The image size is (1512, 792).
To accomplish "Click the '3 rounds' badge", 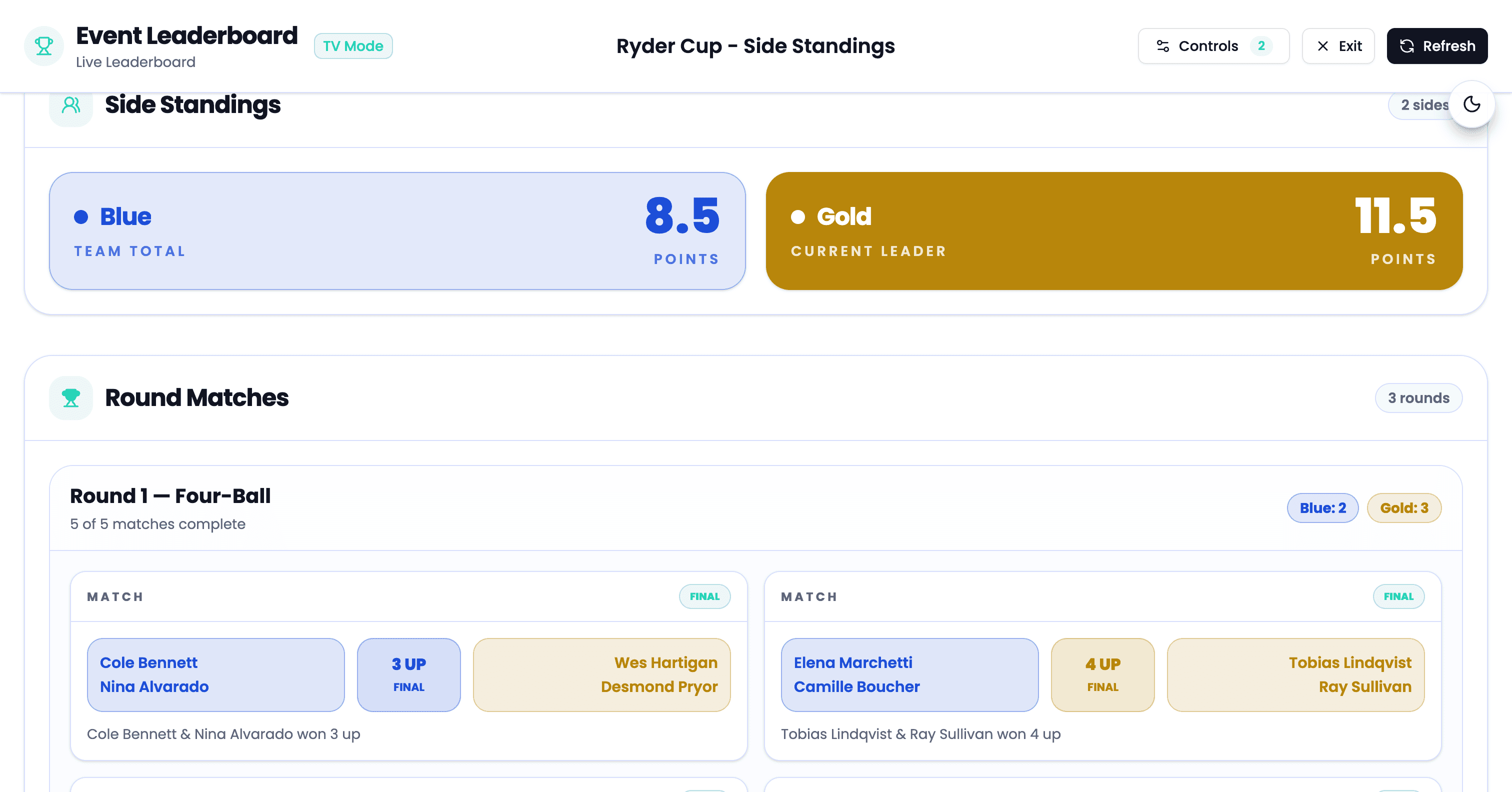I will [1418, 398].
